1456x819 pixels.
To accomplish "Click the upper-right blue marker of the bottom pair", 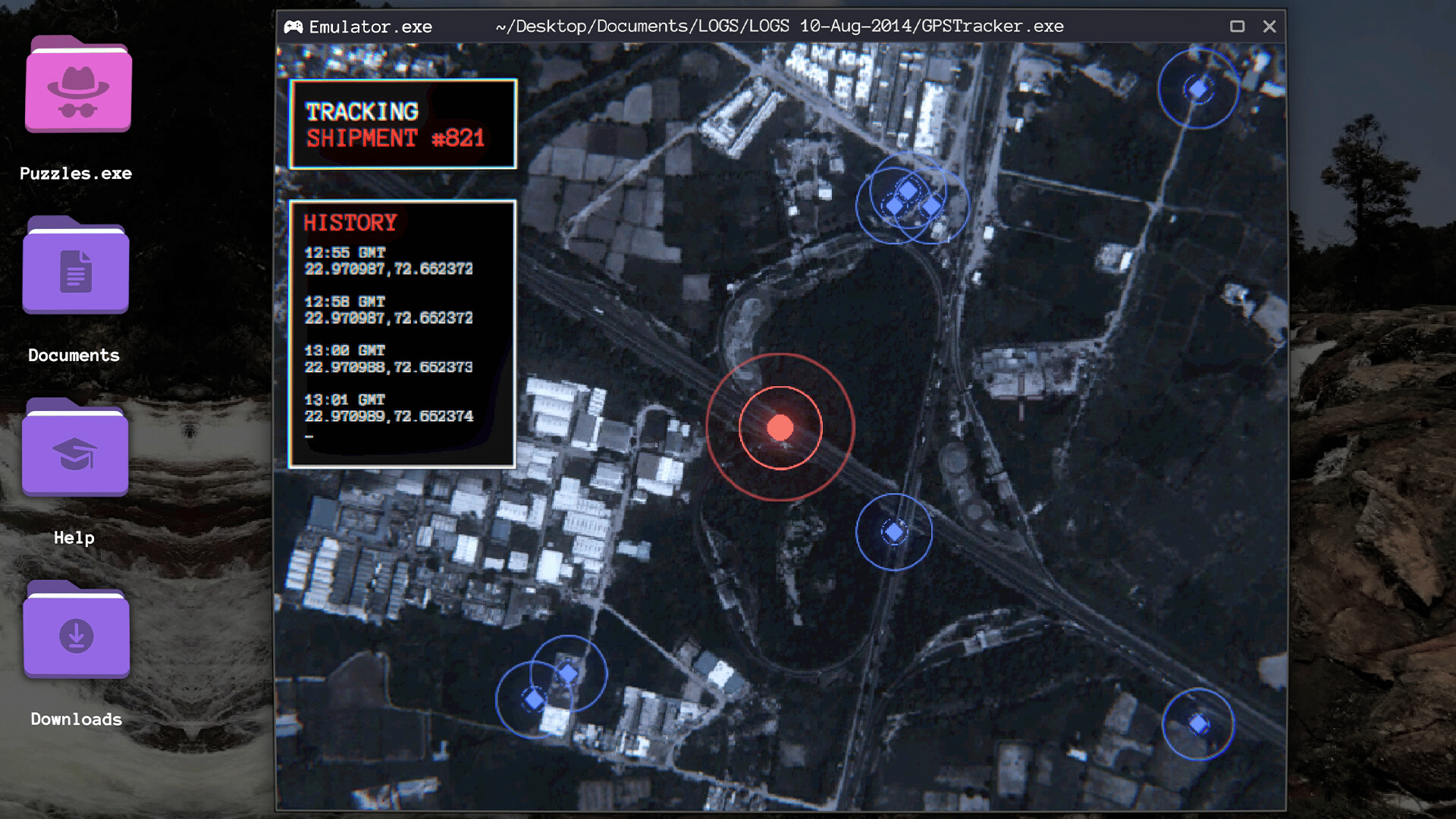I will 568,673.
